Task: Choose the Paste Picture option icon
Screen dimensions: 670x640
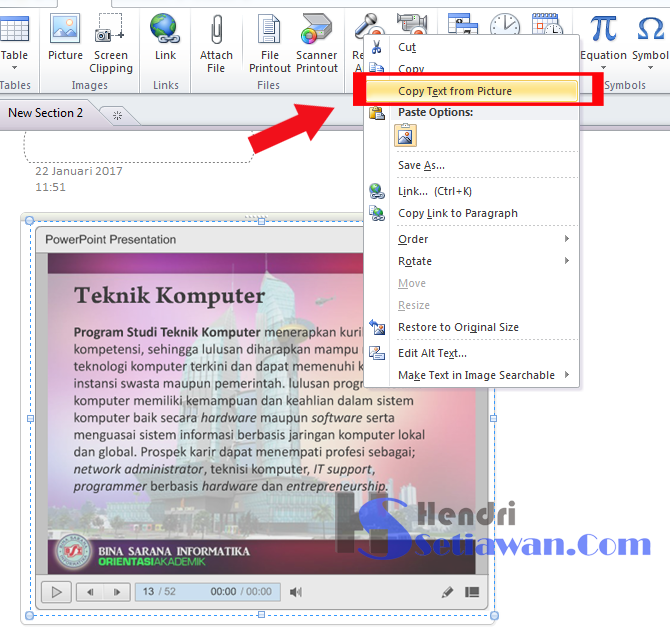Action: [405, 135]
